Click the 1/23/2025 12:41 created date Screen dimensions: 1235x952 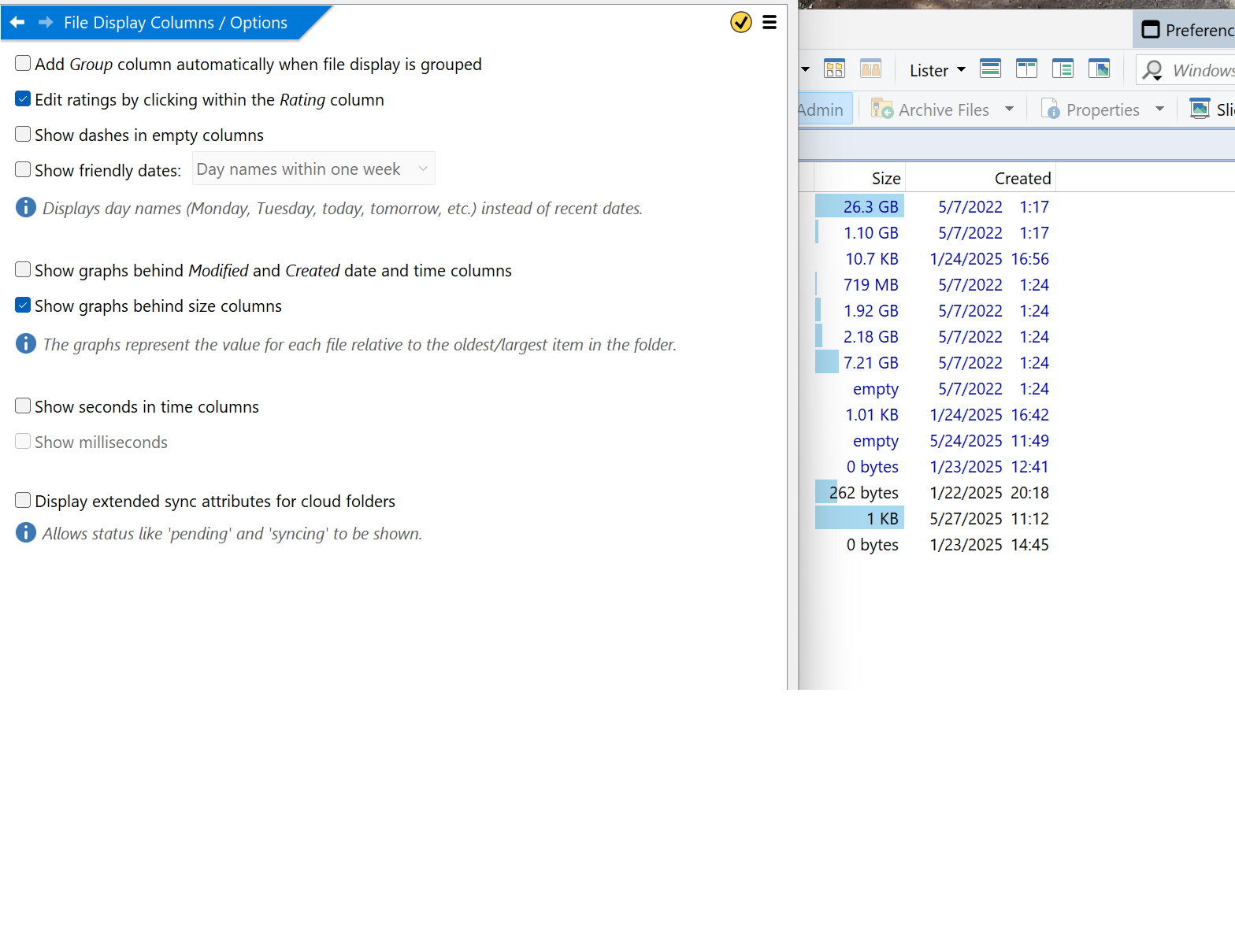coord(989,466)
